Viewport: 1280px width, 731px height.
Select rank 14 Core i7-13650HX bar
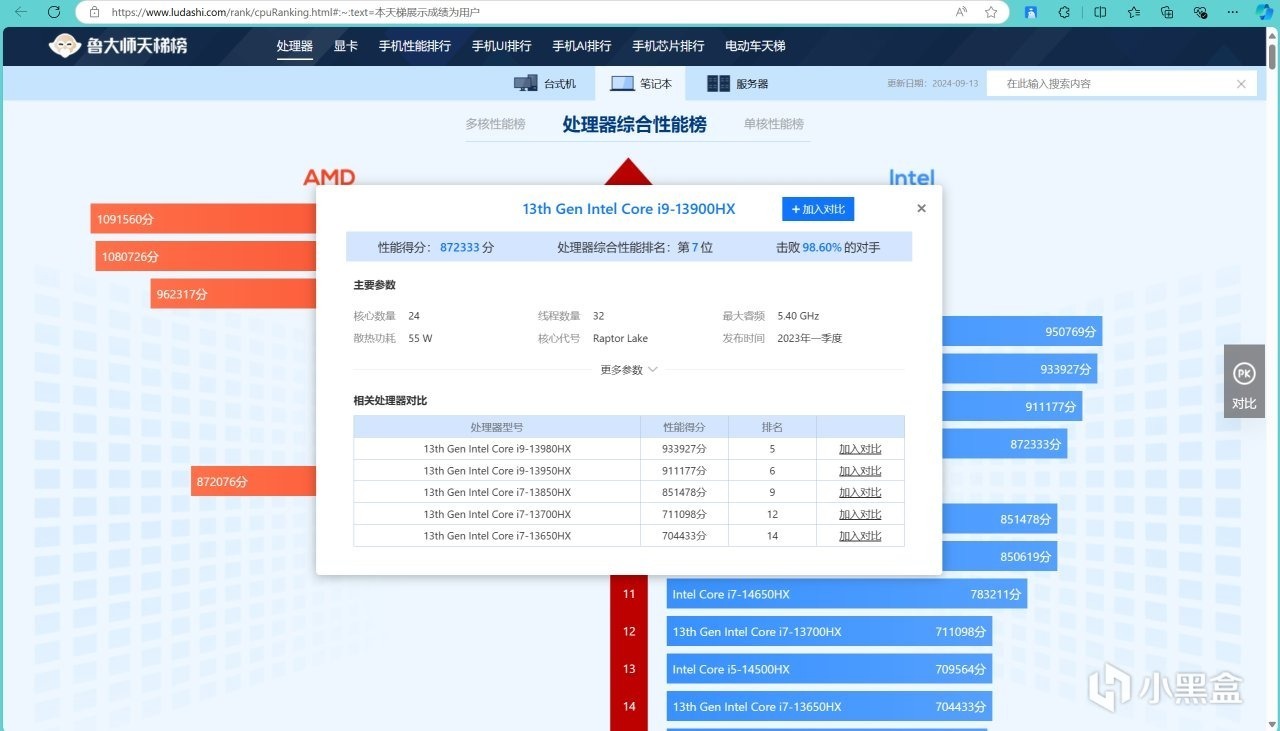point(829,707)
